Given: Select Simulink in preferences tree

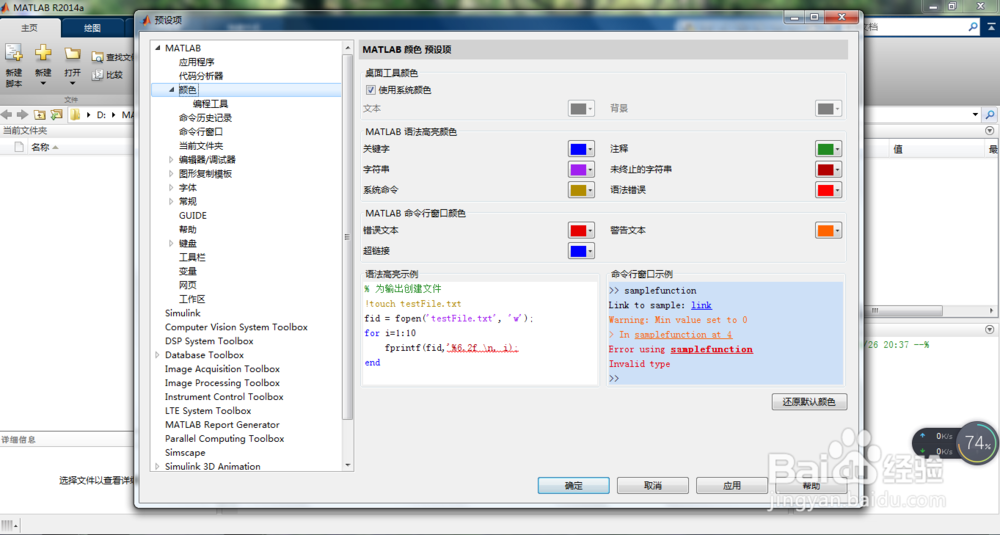Looking at the screenshot, I should point(182,313).
